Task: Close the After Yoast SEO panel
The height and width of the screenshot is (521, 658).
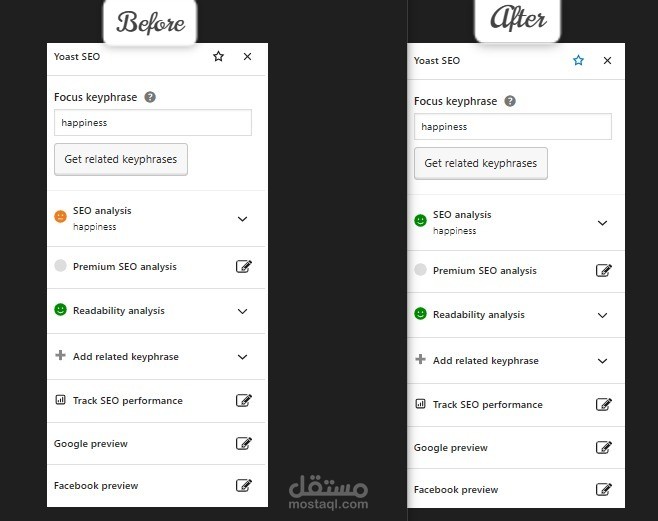Action: [607, 60]
